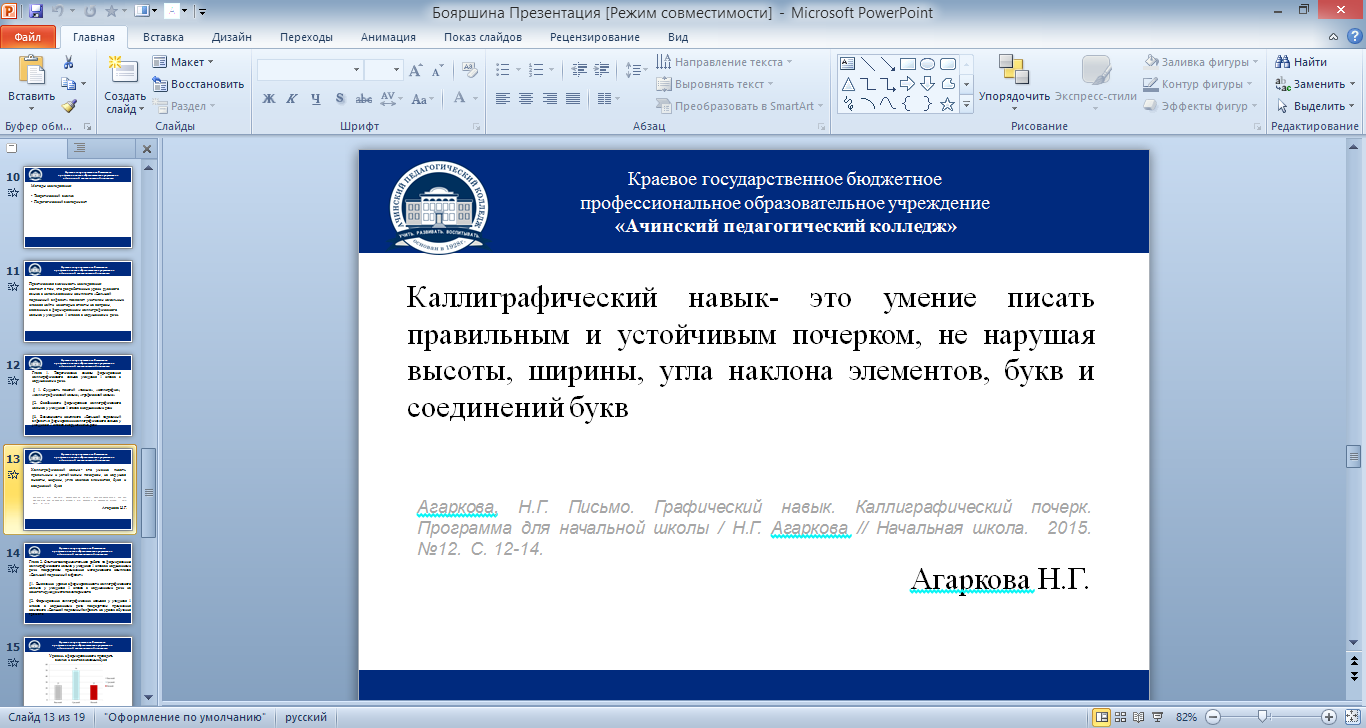Switch to the Дизайн tab
1366x728 pixels.
coord(232,37)
